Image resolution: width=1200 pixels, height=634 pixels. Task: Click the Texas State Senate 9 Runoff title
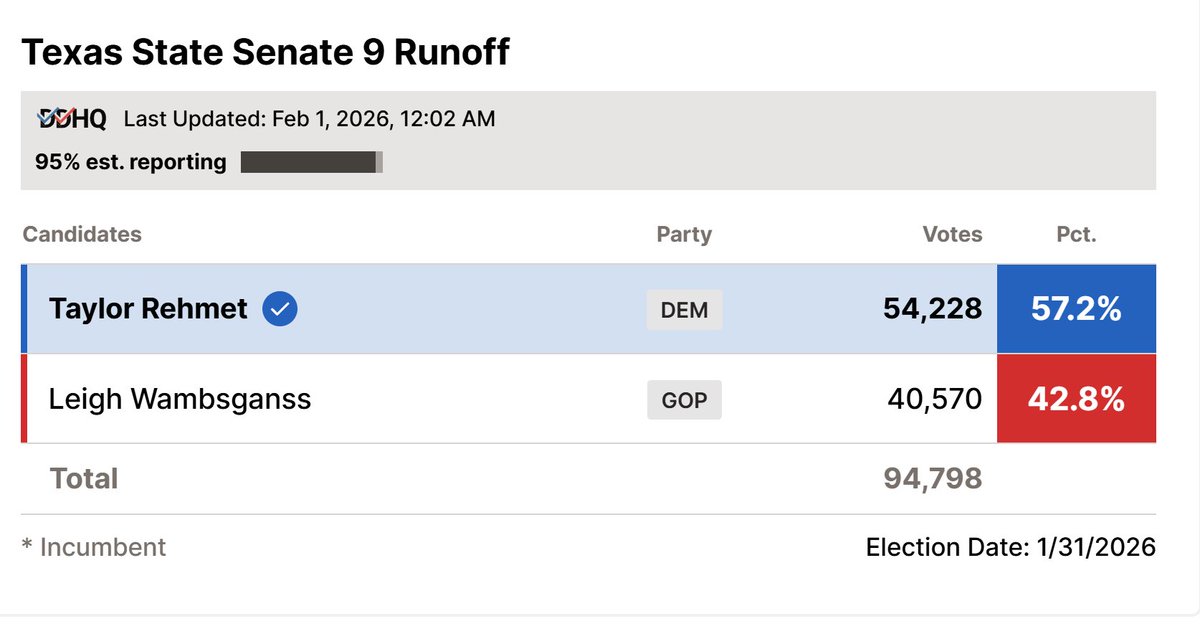[x=266, y=52]
